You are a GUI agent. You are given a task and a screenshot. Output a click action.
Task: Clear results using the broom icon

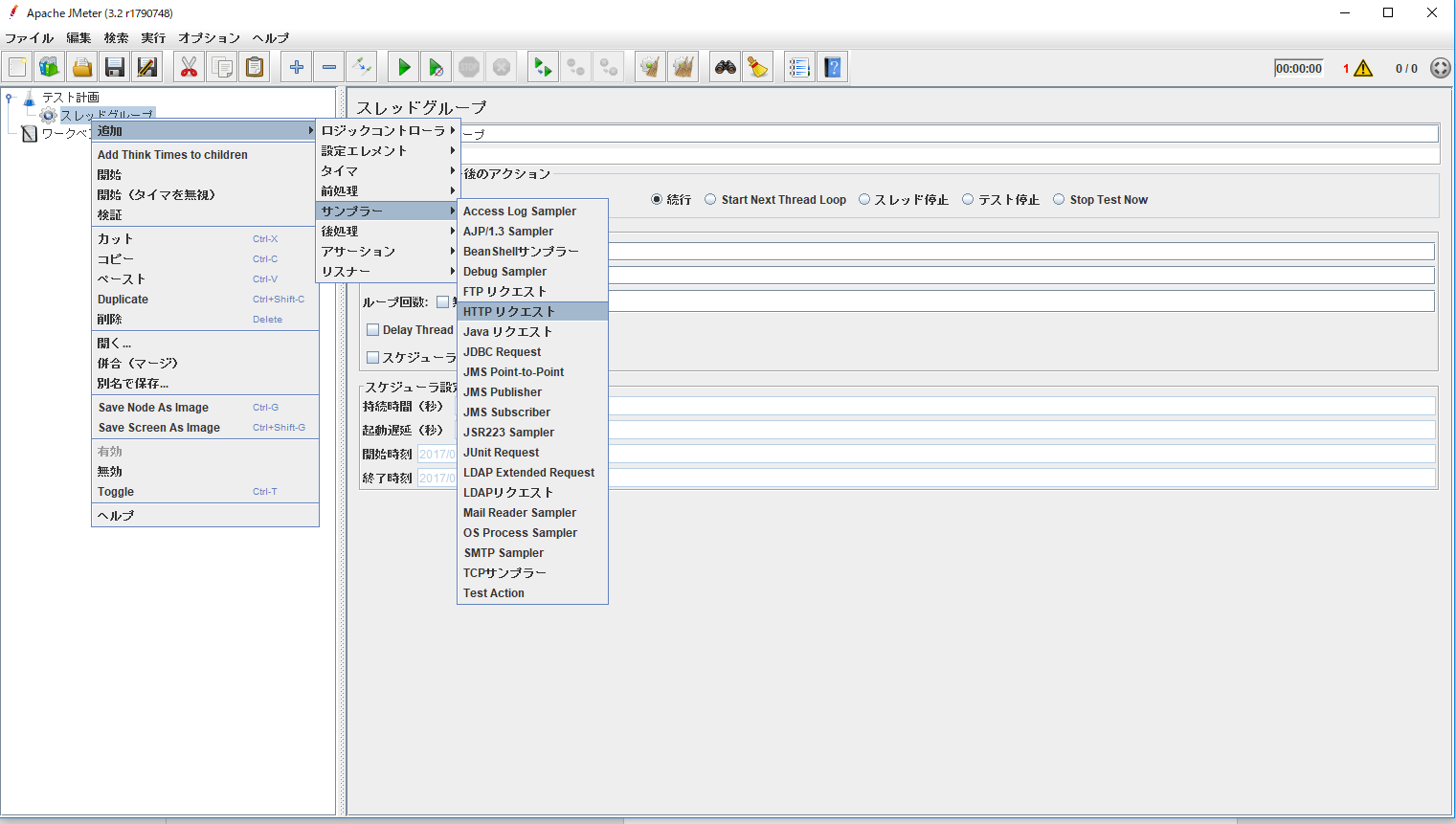point(757,66)
